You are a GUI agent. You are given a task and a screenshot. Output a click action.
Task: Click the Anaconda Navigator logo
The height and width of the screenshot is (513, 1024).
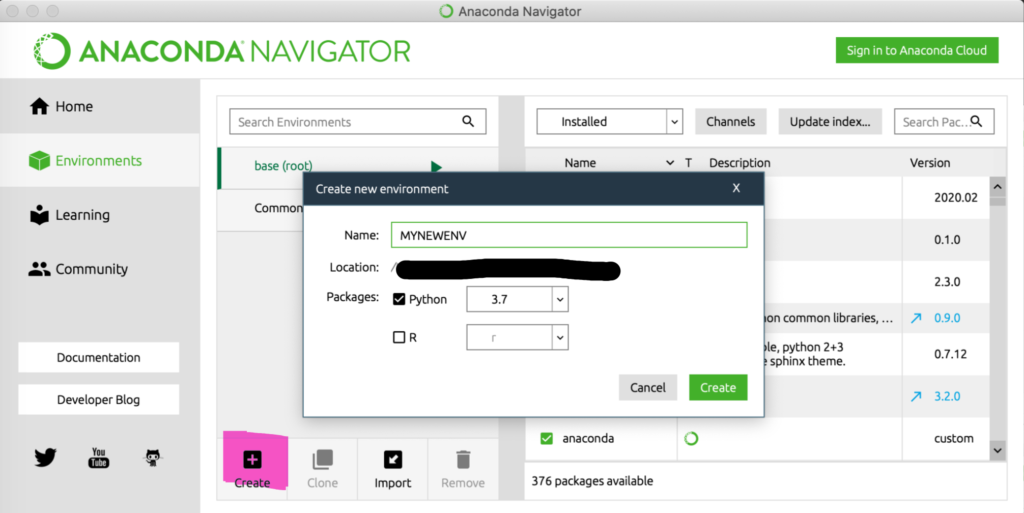(x=222, y=51)
